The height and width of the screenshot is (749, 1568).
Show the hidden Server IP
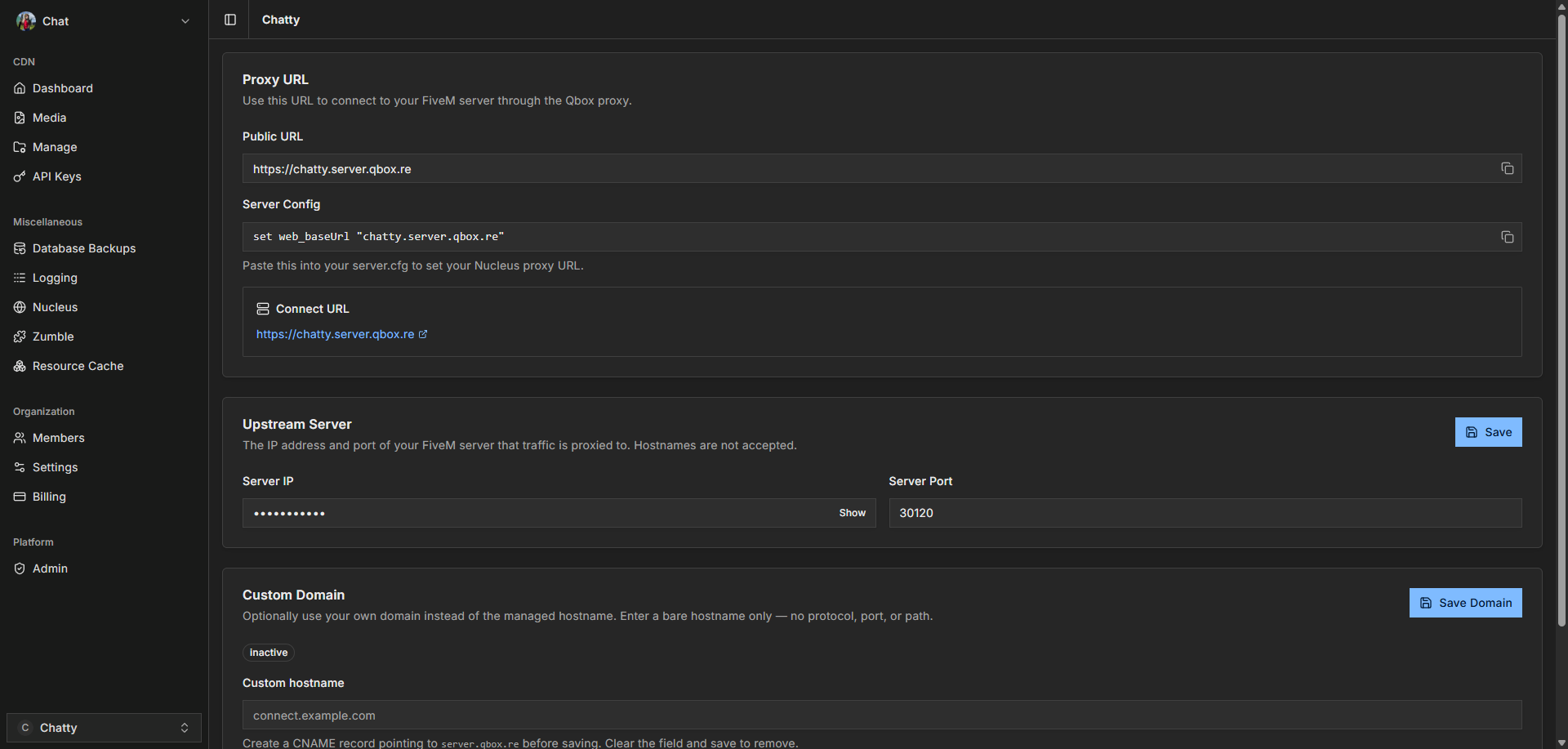click(x=852, y=513)
